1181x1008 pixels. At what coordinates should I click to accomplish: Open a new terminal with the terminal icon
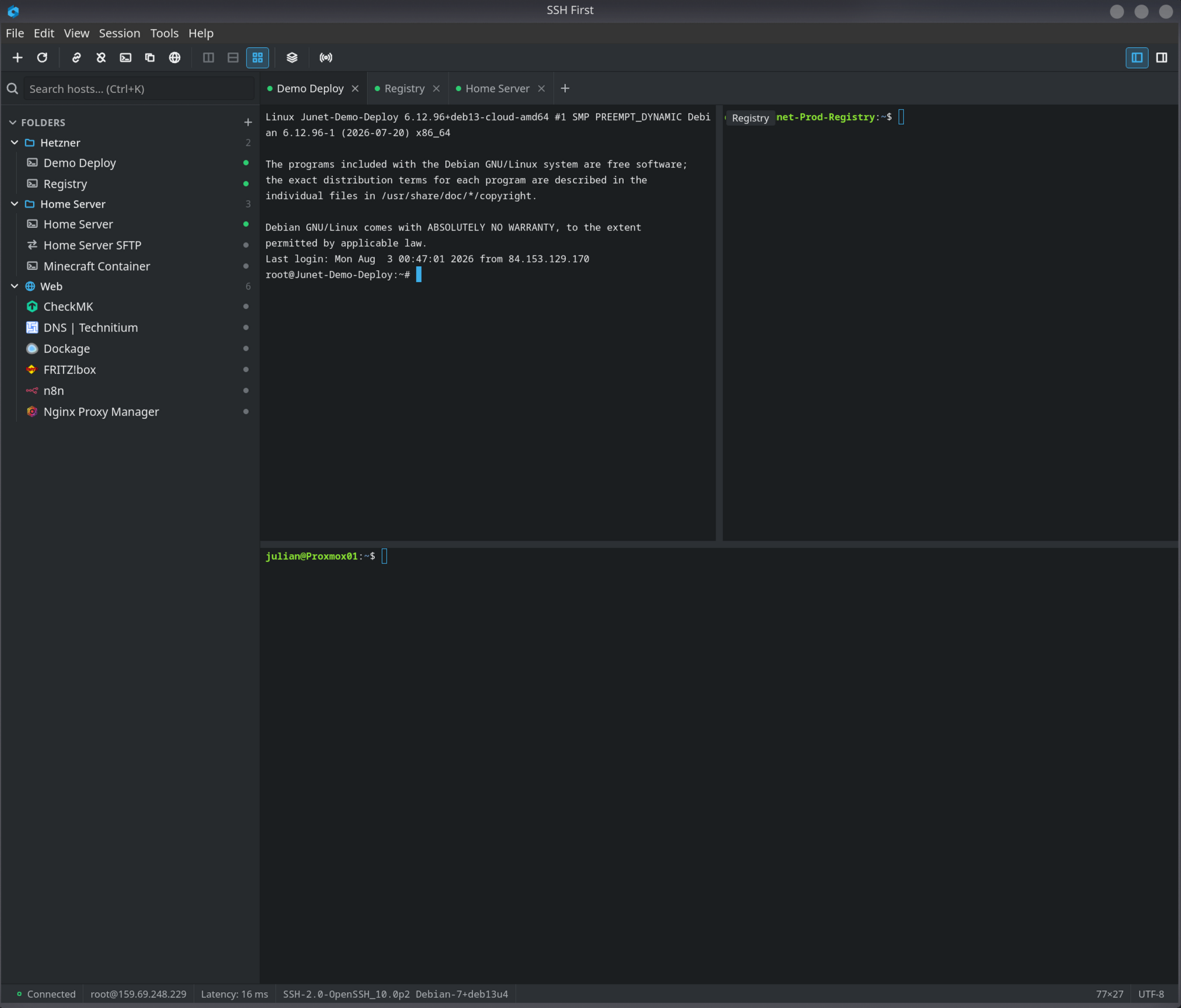[126, 57]
